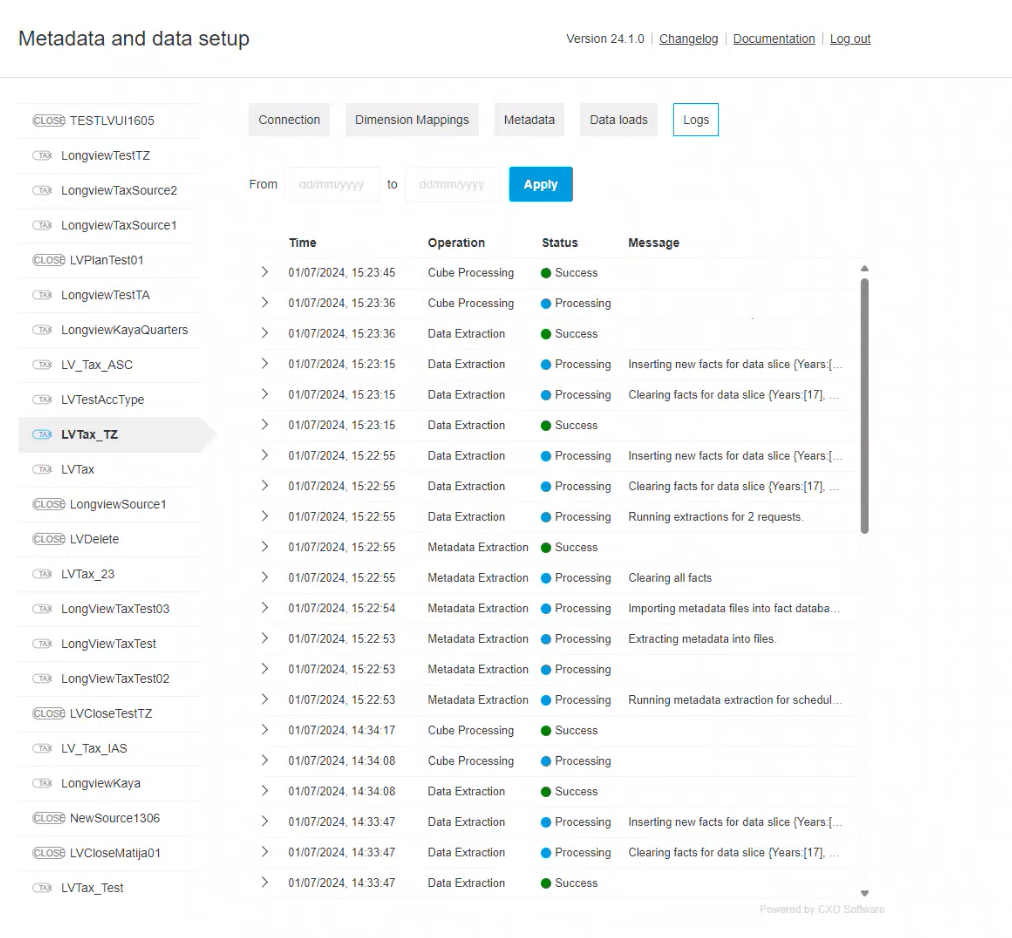Click the TAX badge icon beside LV_Tax_ASC

43,365
